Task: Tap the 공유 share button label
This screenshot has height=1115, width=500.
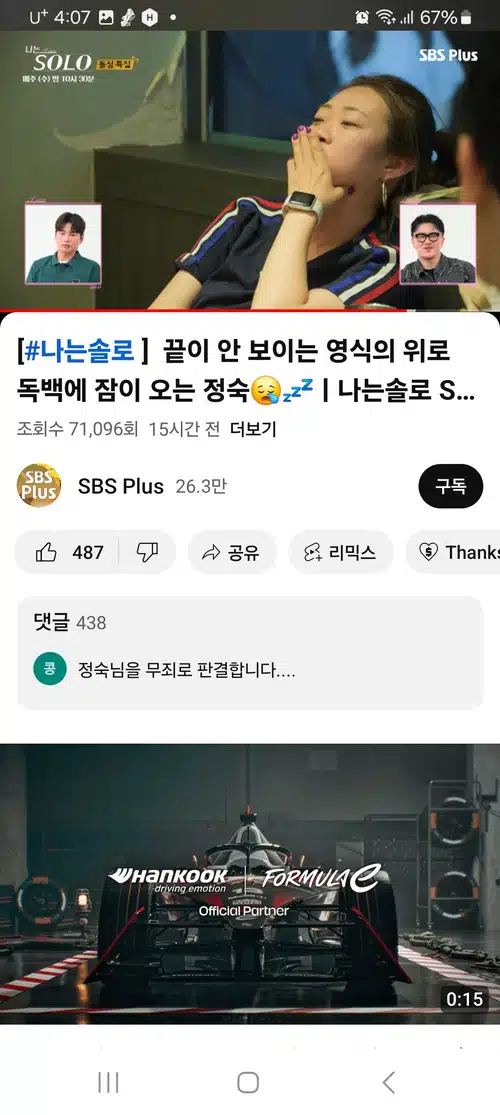Action: 244,553
